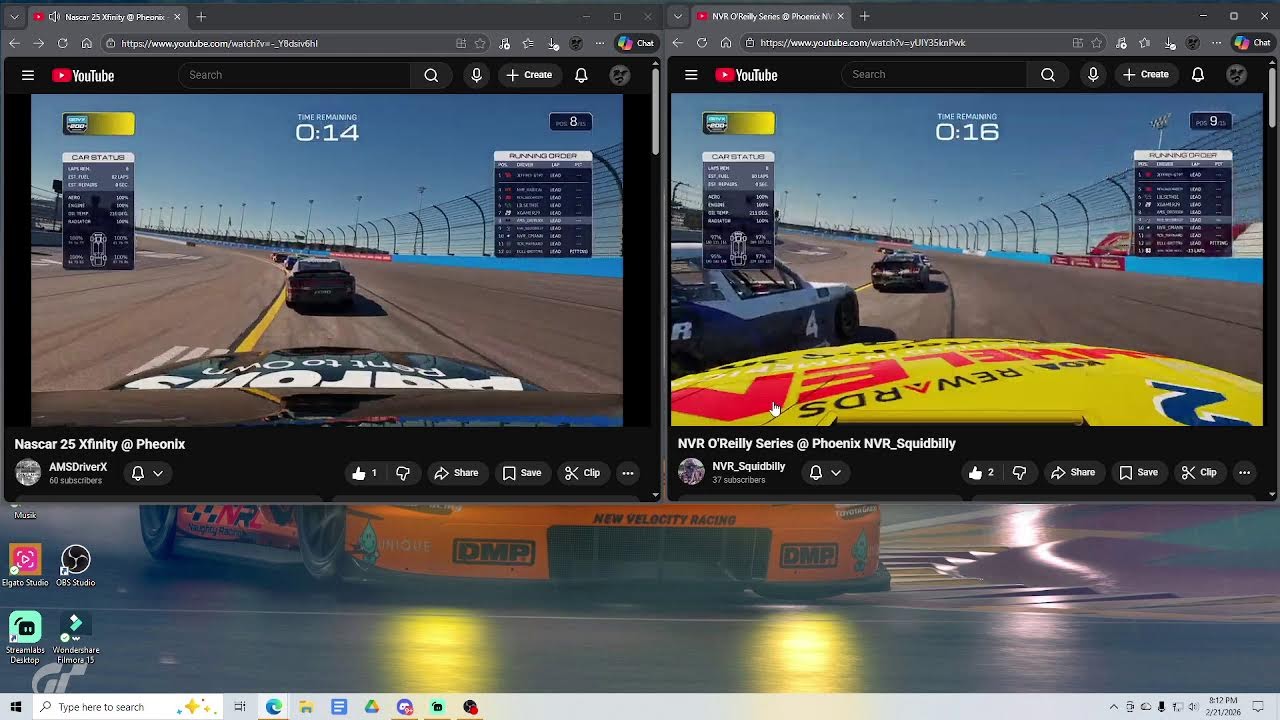Add left page to favorites with star icon

pos(480,43)
